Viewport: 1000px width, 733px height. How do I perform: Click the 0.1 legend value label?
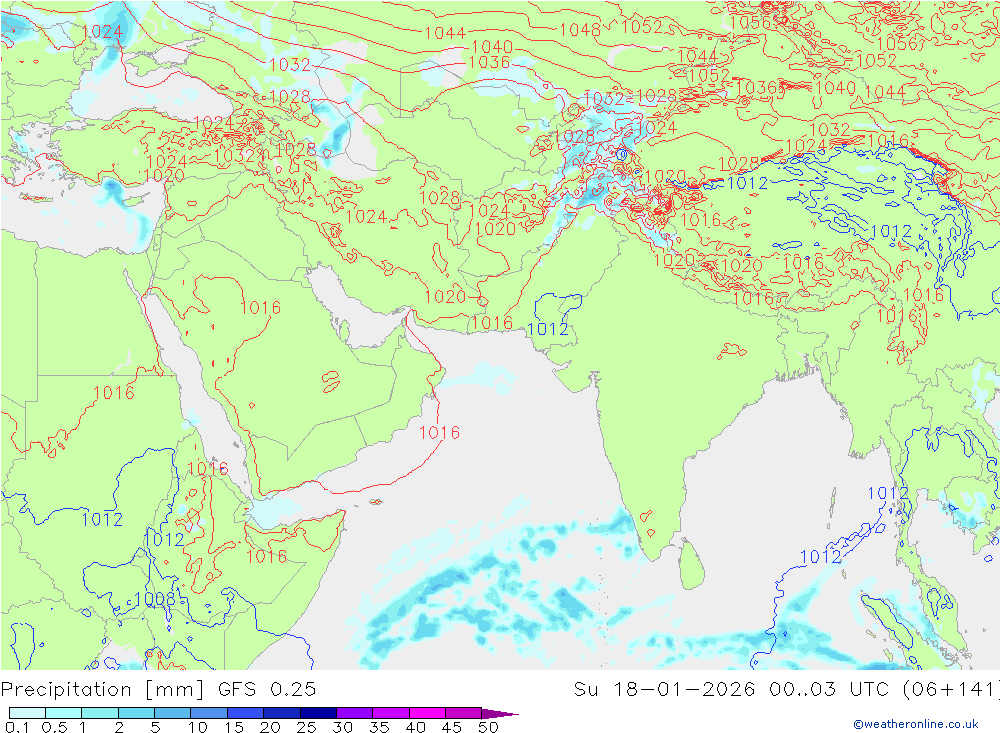17,727
